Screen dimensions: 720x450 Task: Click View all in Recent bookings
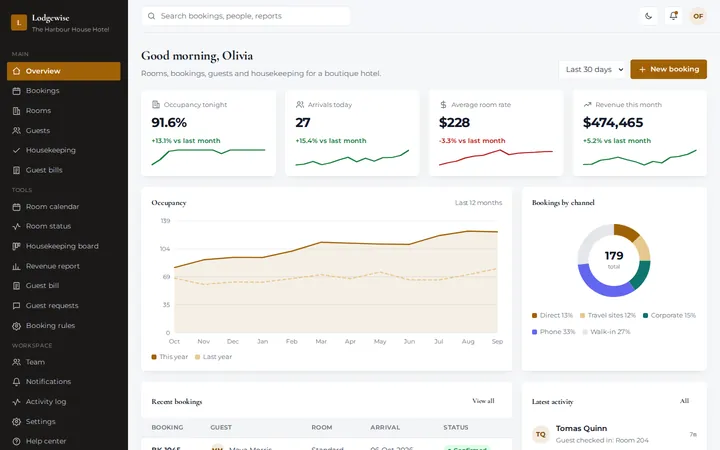pos(483,401)
